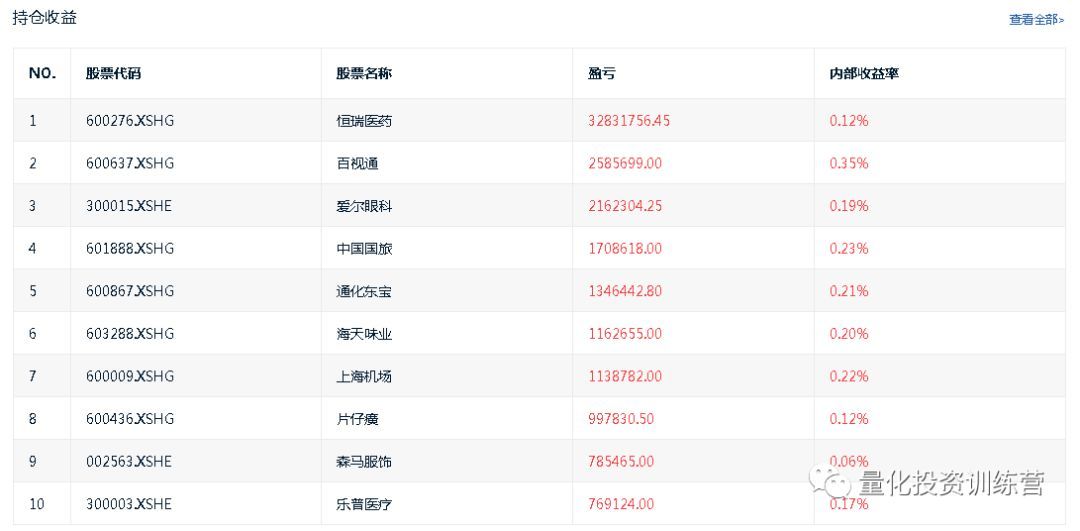The image size is (1080, 531).
Task: Click the 股票名称 column header
Action: point(364,73)
